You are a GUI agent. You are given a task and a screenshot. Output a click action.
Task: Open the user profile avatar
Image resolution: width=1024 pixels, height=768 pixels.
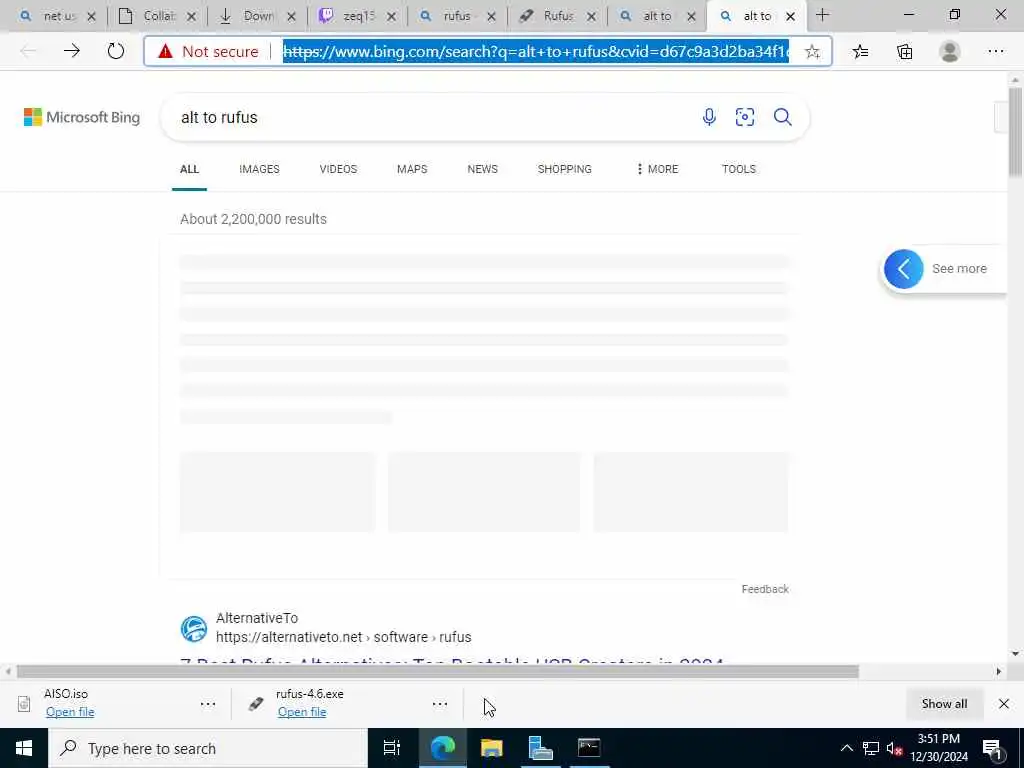[950, 52]
